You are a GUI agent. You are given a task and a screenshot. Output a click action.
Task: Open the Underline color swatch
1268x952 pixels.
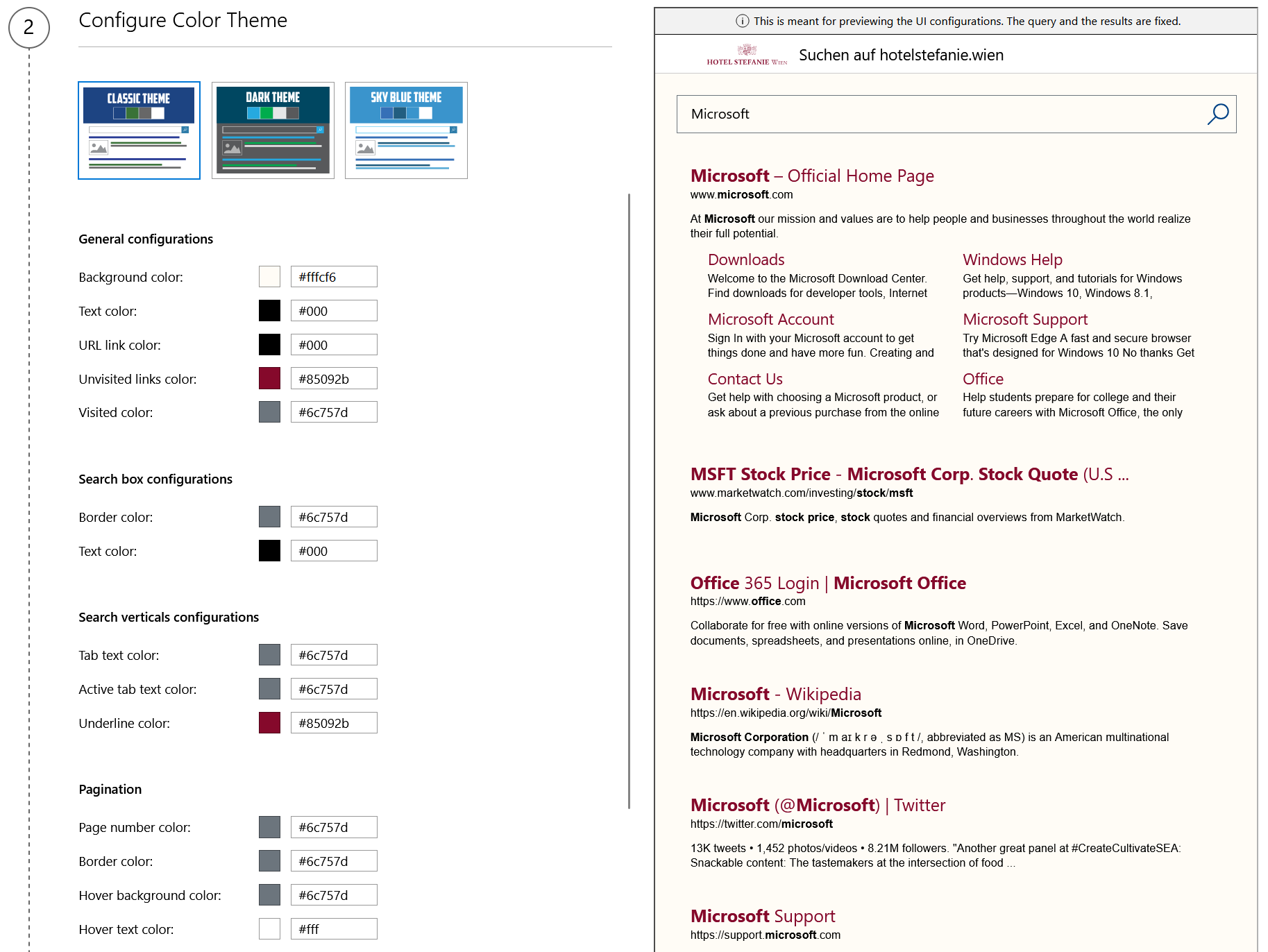(269, 723)
